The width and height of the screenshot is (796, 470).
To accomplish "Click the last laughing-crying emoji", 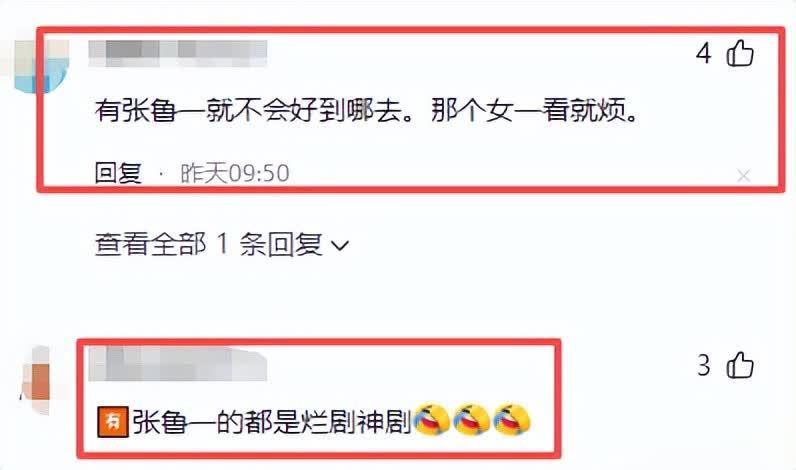I will (x=512, y=419).
